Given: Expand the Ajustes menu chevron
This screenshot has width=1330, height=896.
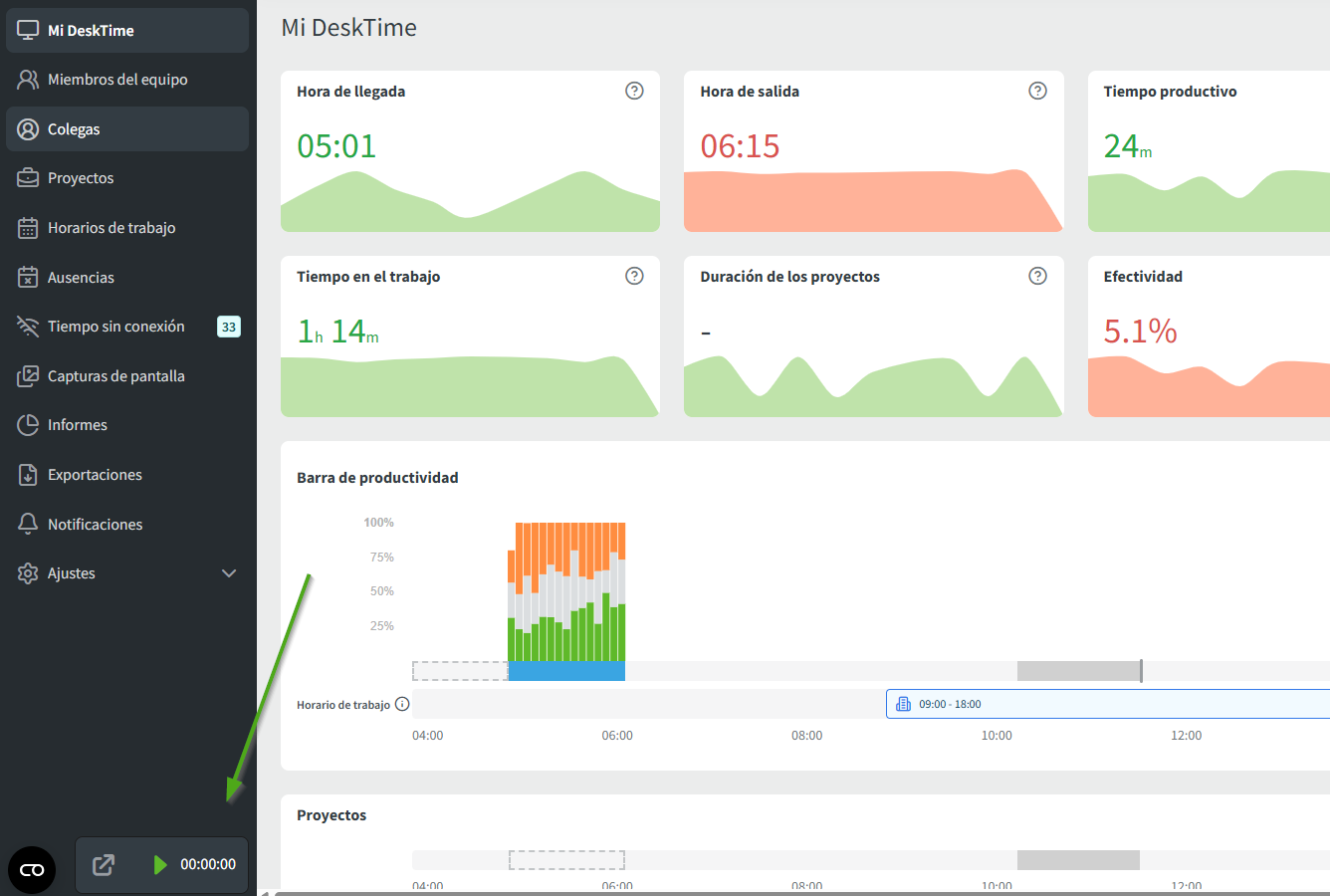Looking at the screenshot, I should click(229, 573).
